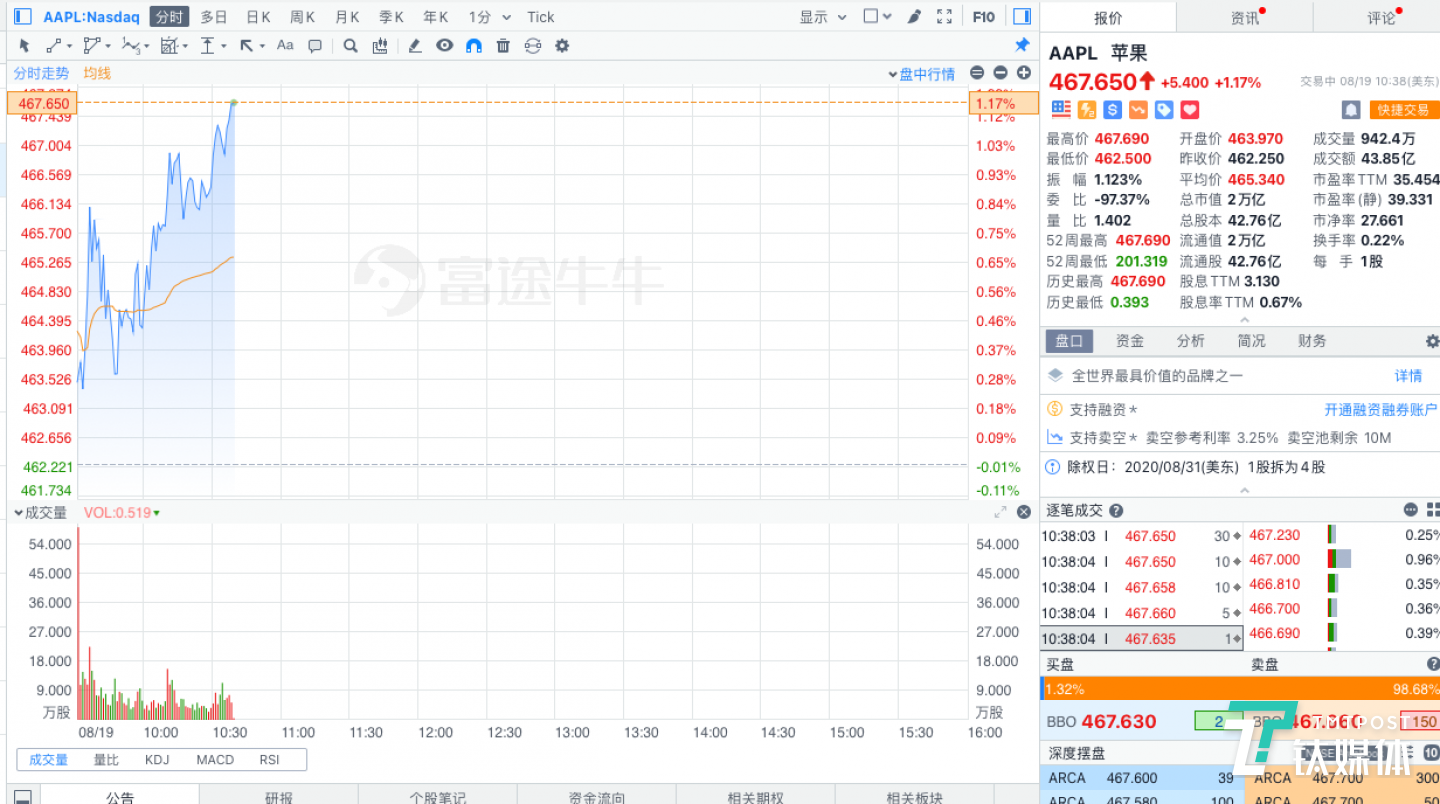This screenshot has width=1440, height=804.
Task: Add AAPL to favorites with heart icon
Action: click(x=1190, y=110)
